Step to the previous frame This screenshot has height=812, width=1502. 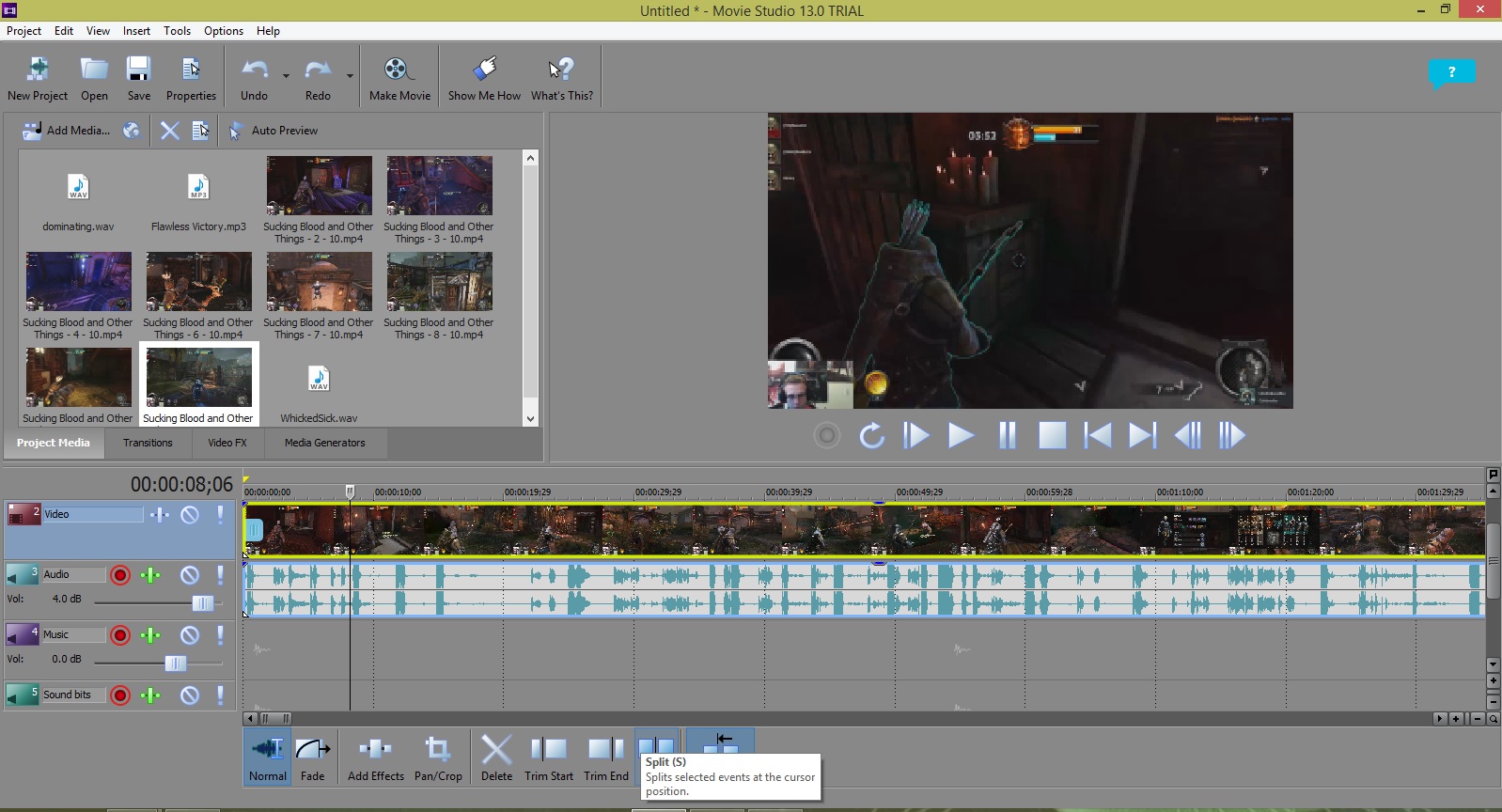[x=1187, y=435]
